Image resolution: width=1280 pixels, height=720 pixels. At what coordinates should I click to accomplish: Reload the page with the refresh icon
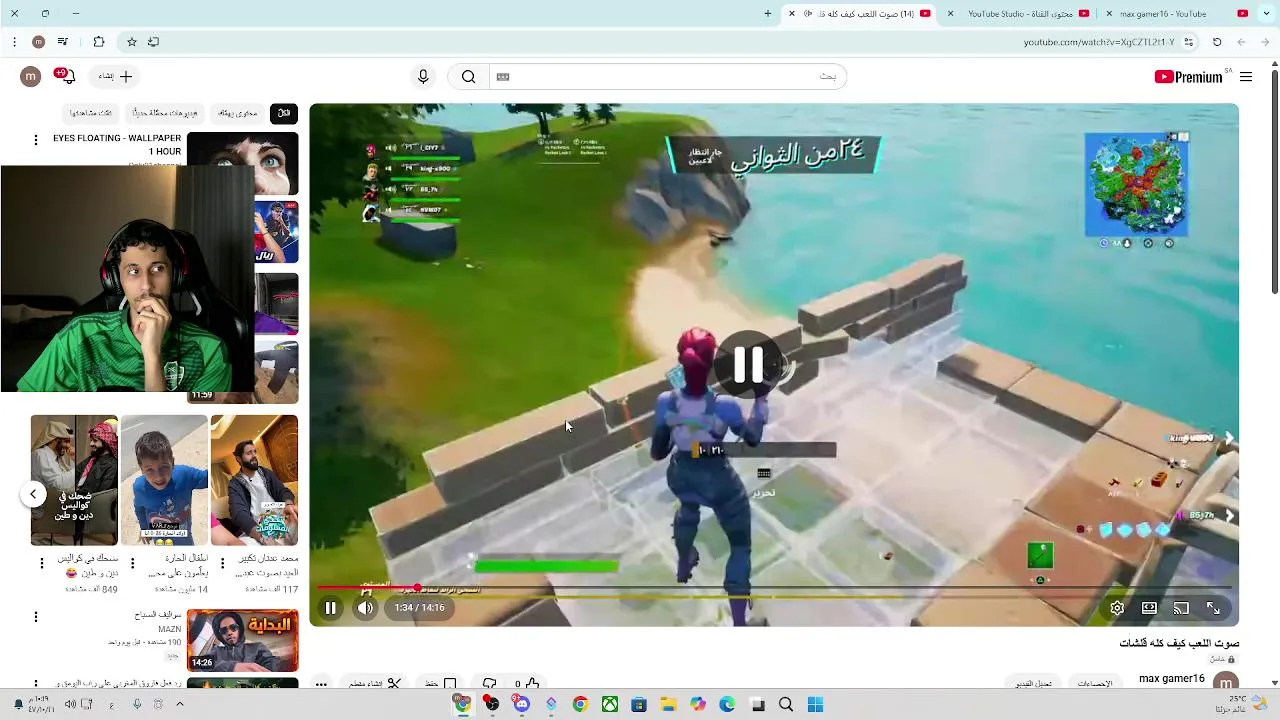click(x=1217, y=42)
